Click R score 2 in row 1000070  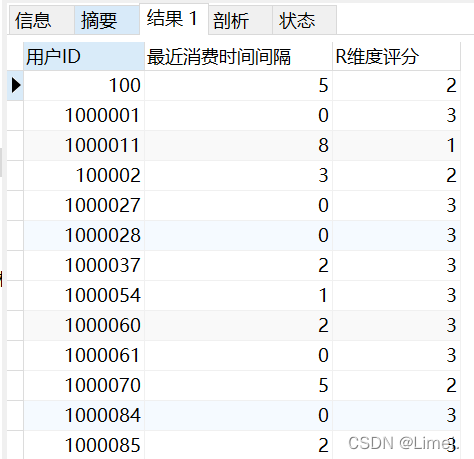(396, 385)
